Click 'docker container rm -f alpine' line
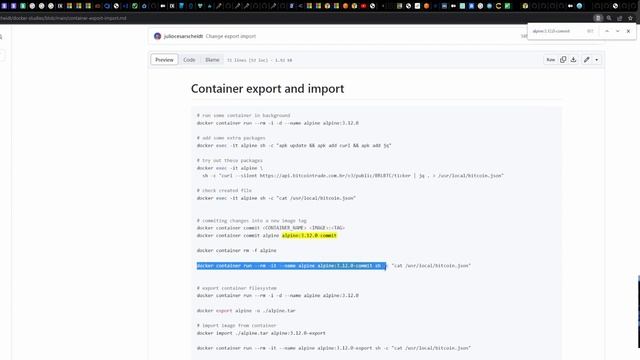Image resolution: width=640 pixels, height=360 pixels. (236, 251)
